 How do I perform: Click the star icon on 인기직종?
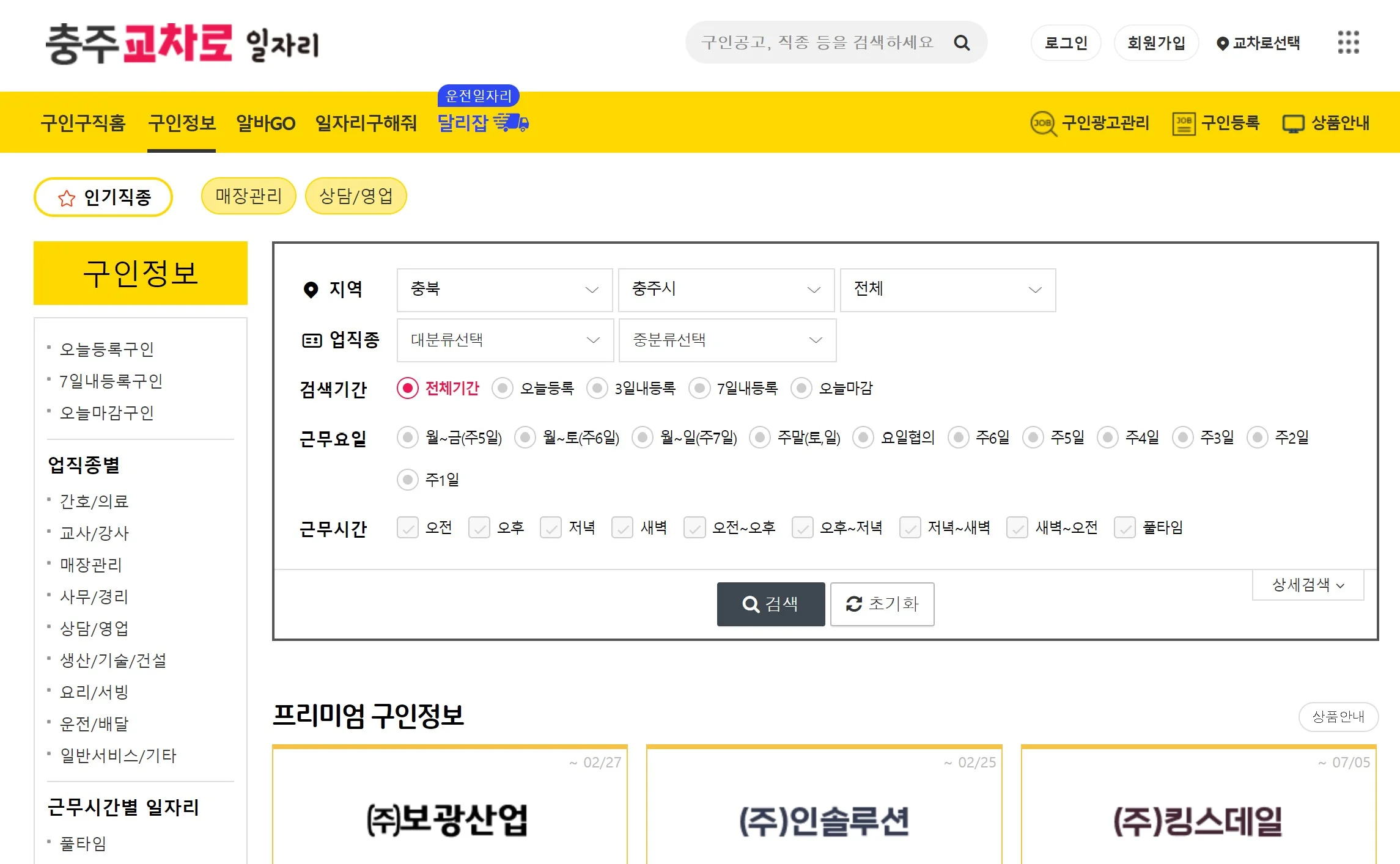(x=67, y=198)
